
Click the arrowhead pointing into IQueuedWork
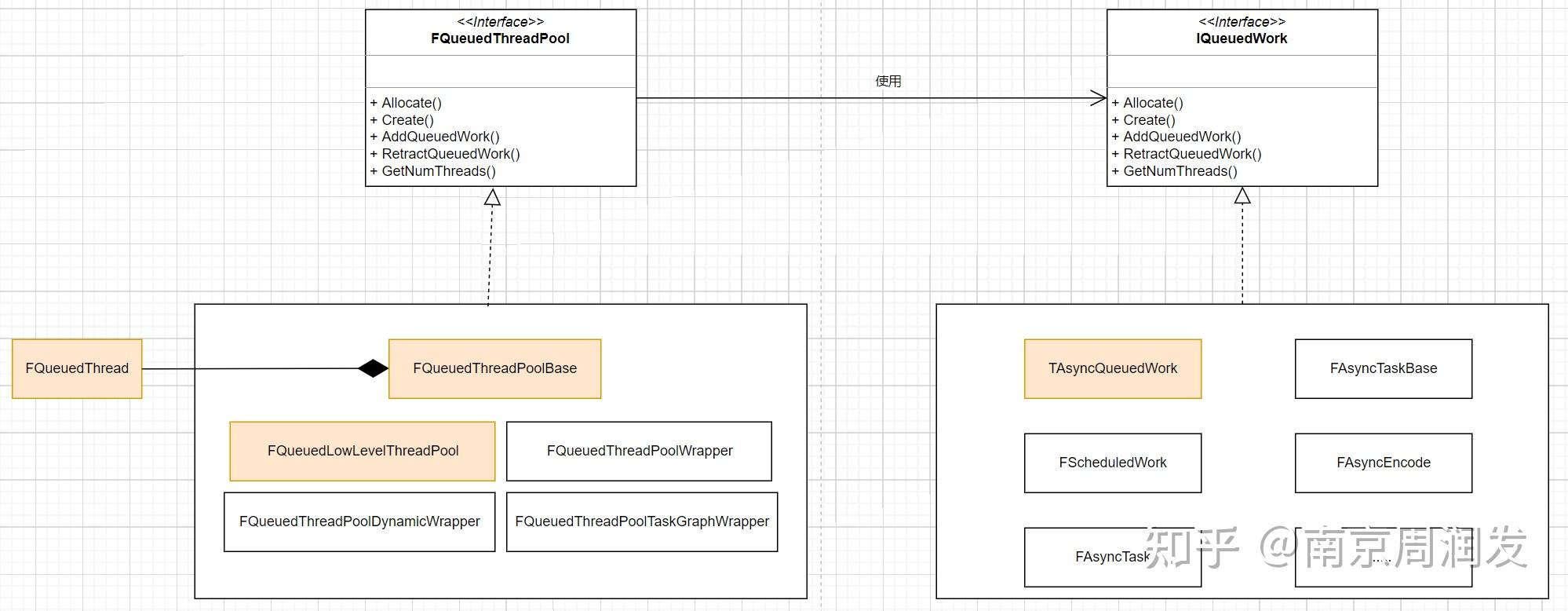(x=1098, y=98)
